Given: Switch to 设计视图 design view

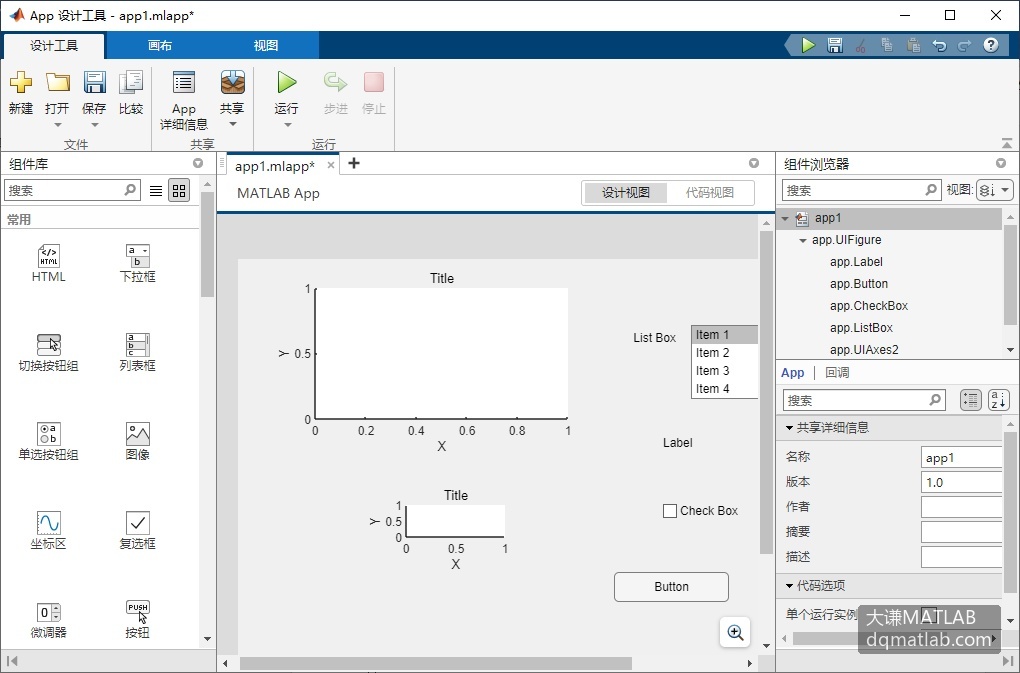Looking at the screenshot, I should point(626,192).
